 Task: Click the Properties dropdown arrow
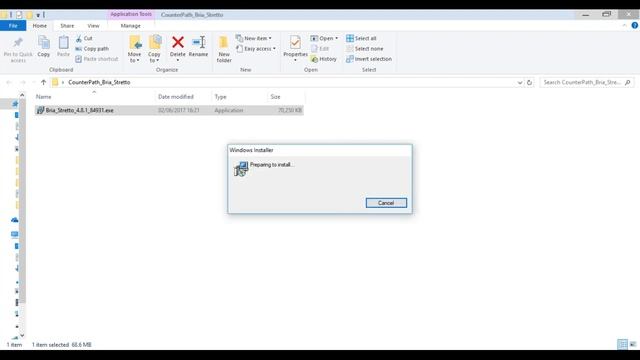coord(295,60)
